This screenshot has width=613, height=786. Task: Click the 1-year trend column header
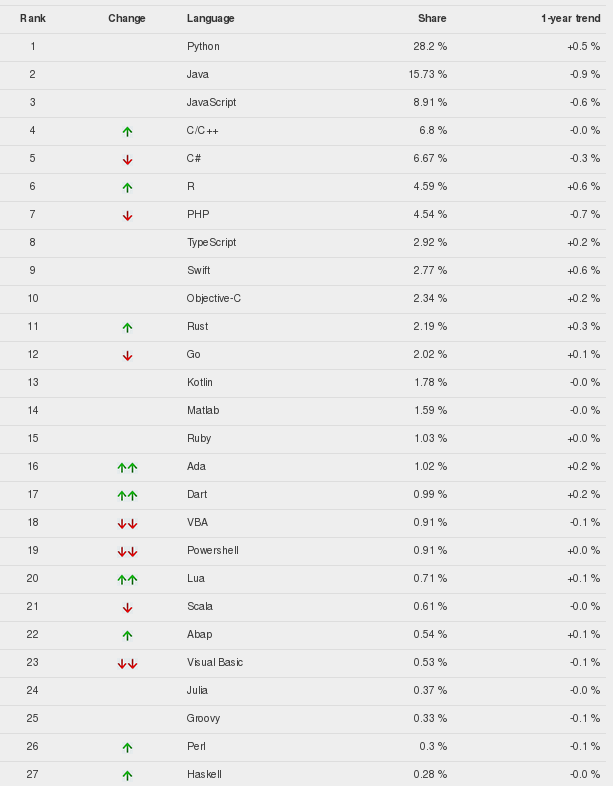[x=570, y=19]
